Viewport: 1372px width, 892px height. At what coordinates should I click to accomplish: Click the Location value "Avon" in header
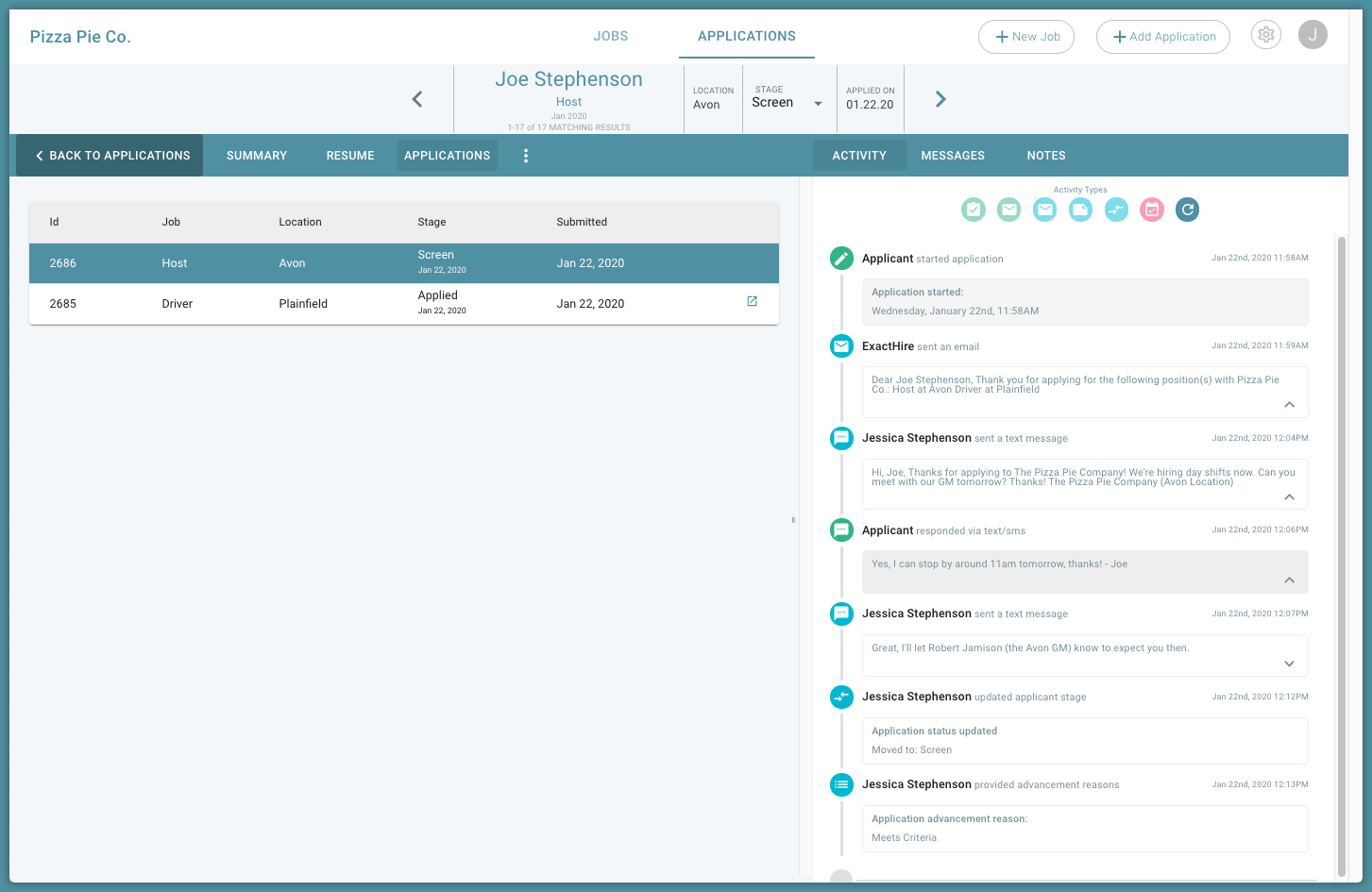706,105
